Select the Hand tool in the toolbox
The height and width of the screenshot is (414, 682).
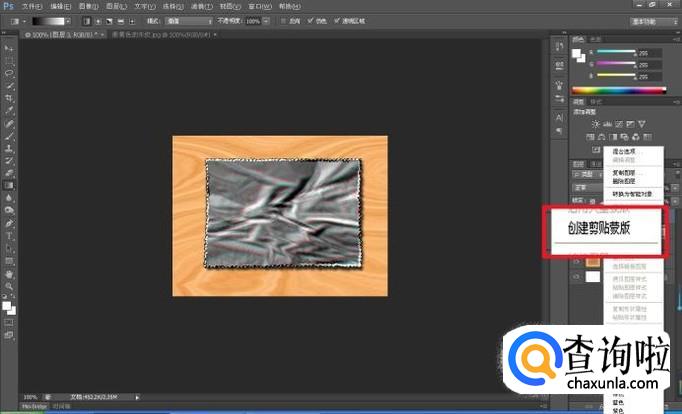[9, 273]
